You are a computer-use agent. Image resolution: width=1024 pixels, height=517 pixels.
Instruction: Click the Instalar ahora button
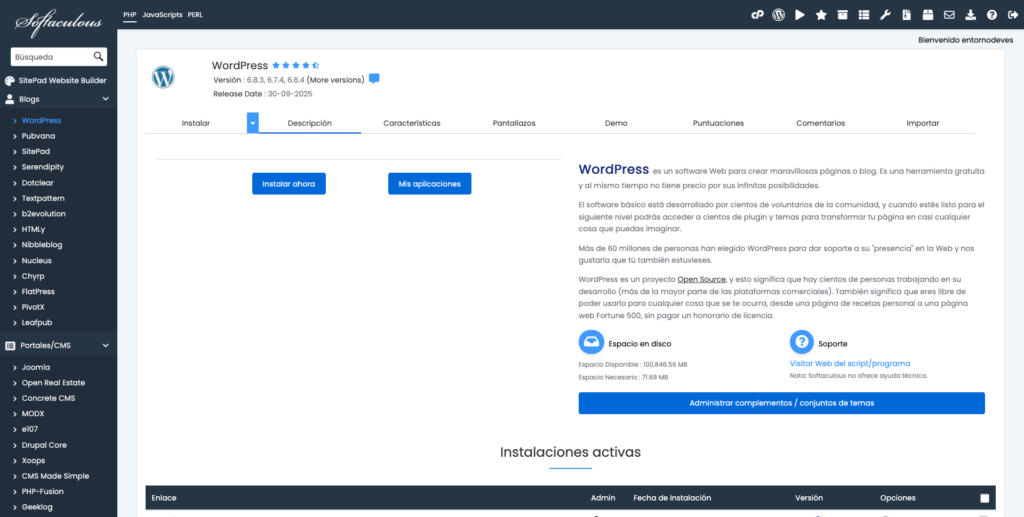tap(289, 184)
